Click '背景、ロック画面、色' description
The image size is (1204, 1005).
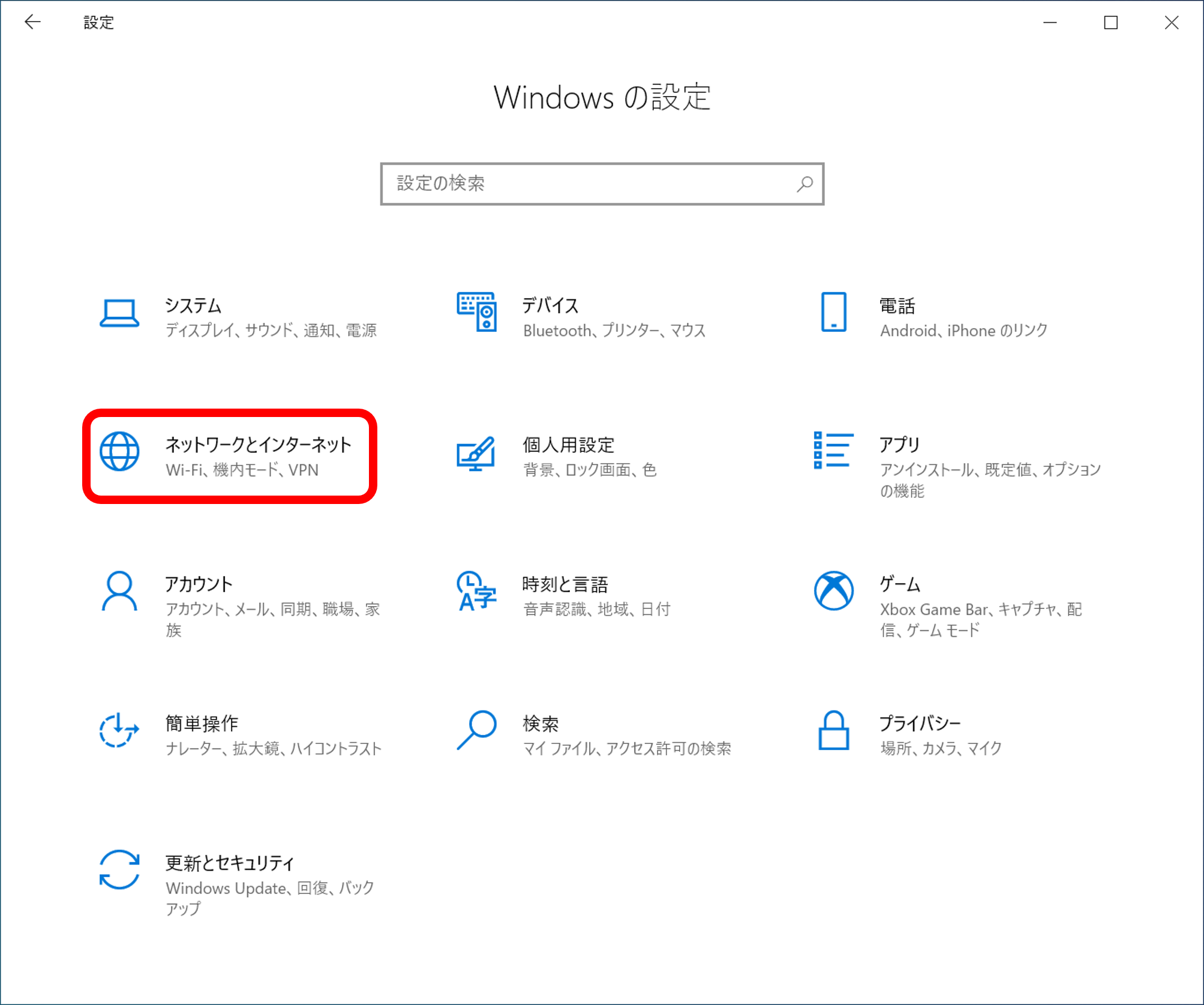pyautogui.click(x=589, y=469)
